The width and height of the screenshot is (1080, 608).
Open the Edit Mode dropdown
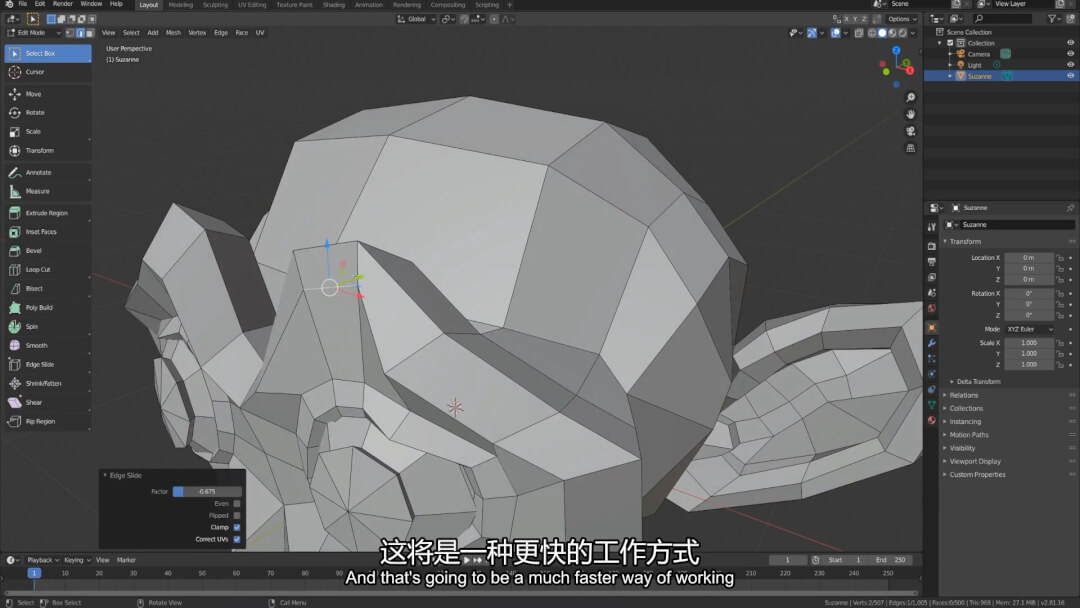click(34, 32)
